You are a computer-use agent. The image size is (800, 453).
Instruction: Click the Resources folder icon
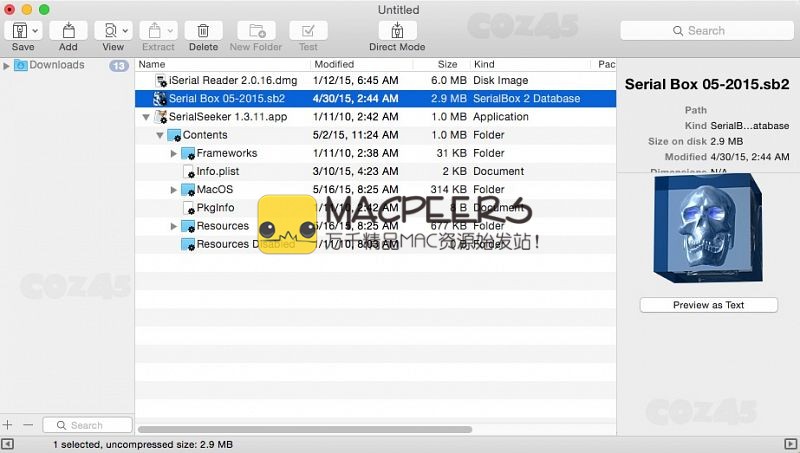pyautogui.click(x=188, y=226)
